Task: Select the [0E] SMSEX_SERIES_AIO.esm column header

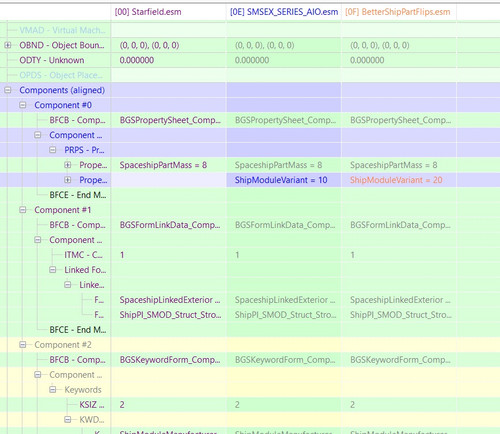Action: click(284, 12)
